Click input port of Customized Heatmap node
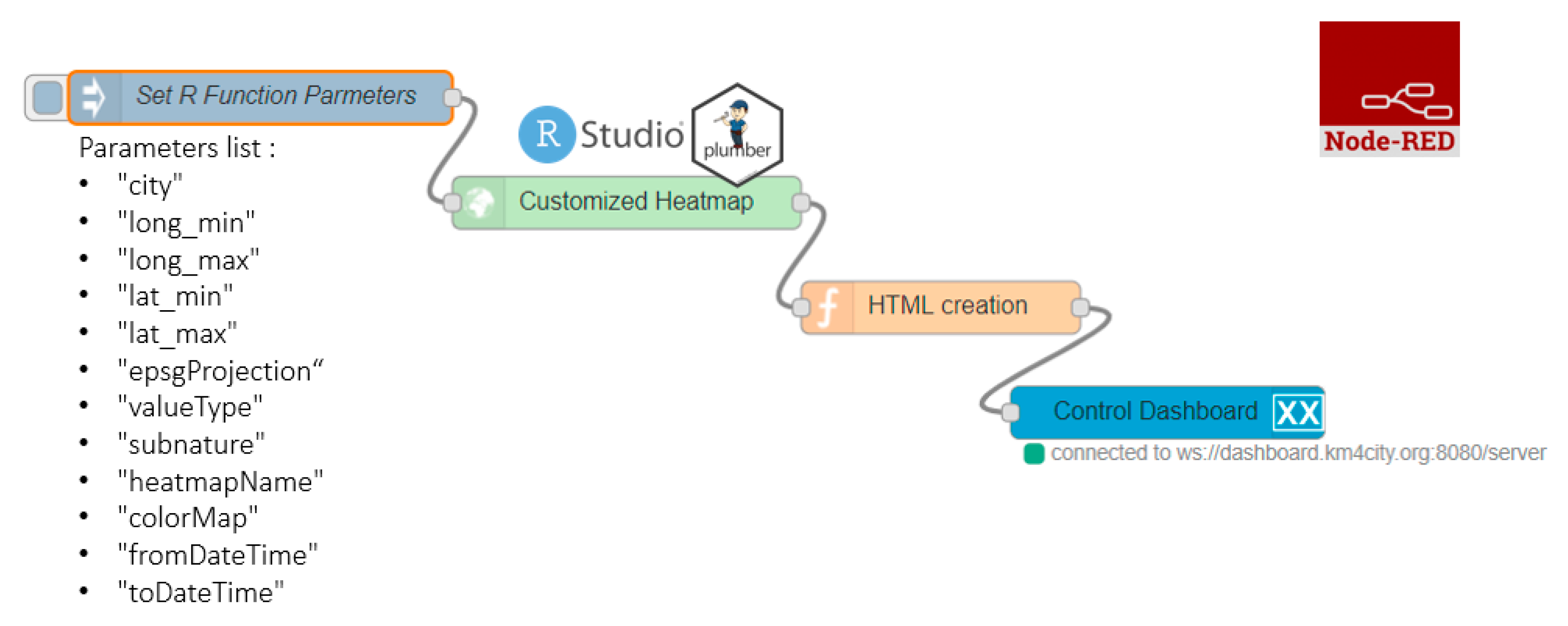 (x=452, y=203)
